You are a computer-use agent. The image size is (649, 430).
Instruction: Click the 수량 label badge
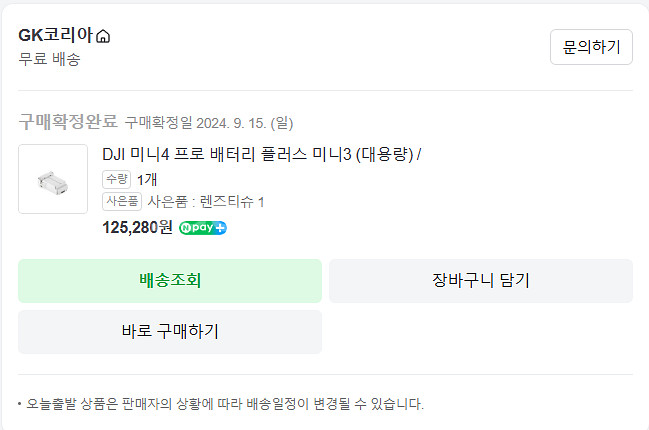point(117,179)
